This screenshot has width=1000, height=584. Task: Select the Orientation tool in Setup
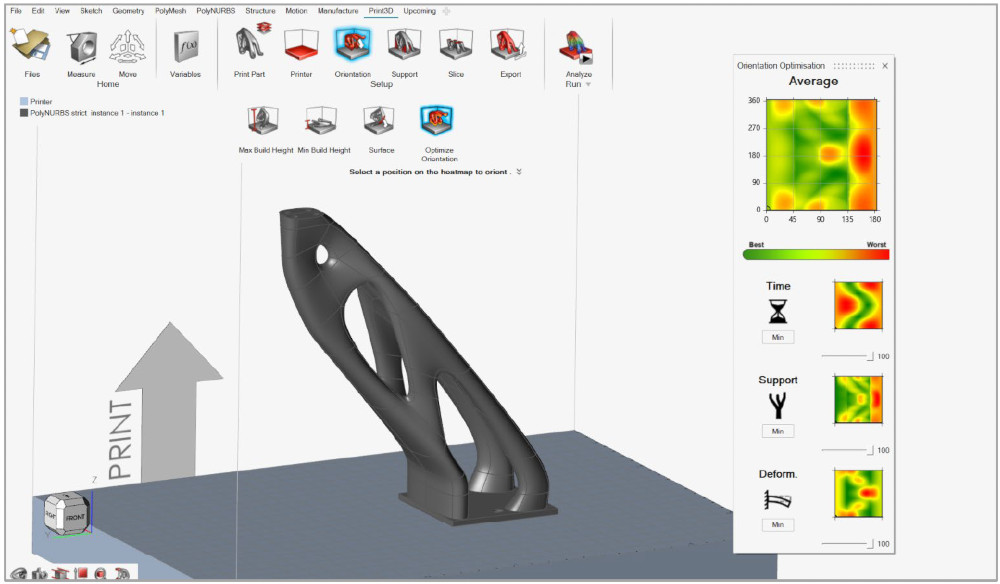click(352, 45)
